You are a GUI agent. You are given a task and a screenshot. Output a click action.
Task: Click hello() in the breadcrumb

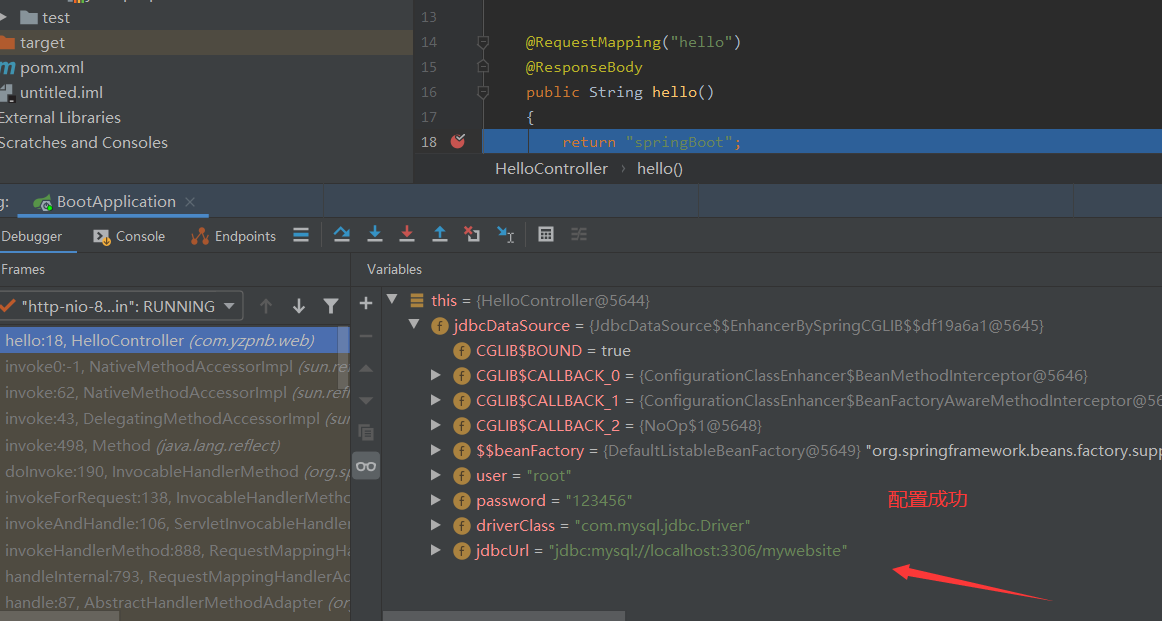pos(660,168)
